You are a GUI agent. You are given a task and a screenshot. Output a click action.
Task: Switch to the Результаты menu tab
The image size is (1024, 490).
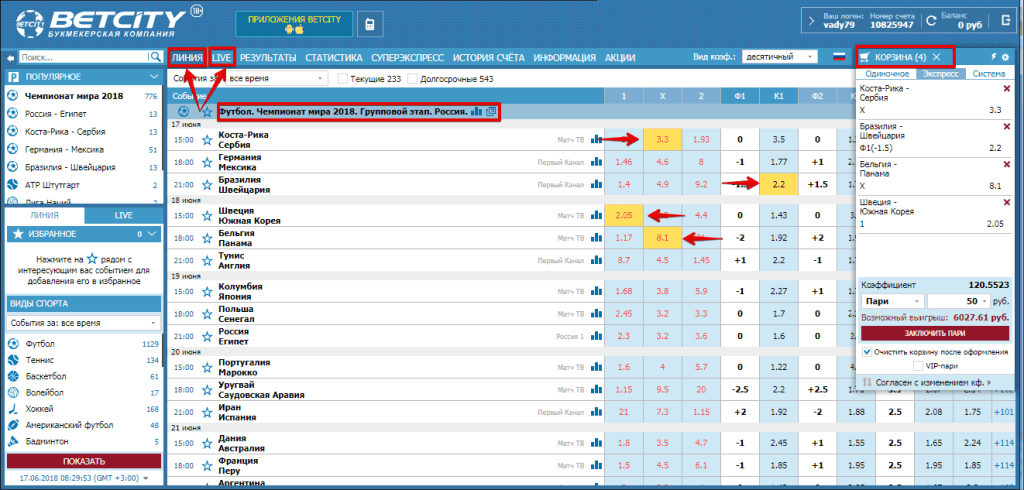point(268,58)
